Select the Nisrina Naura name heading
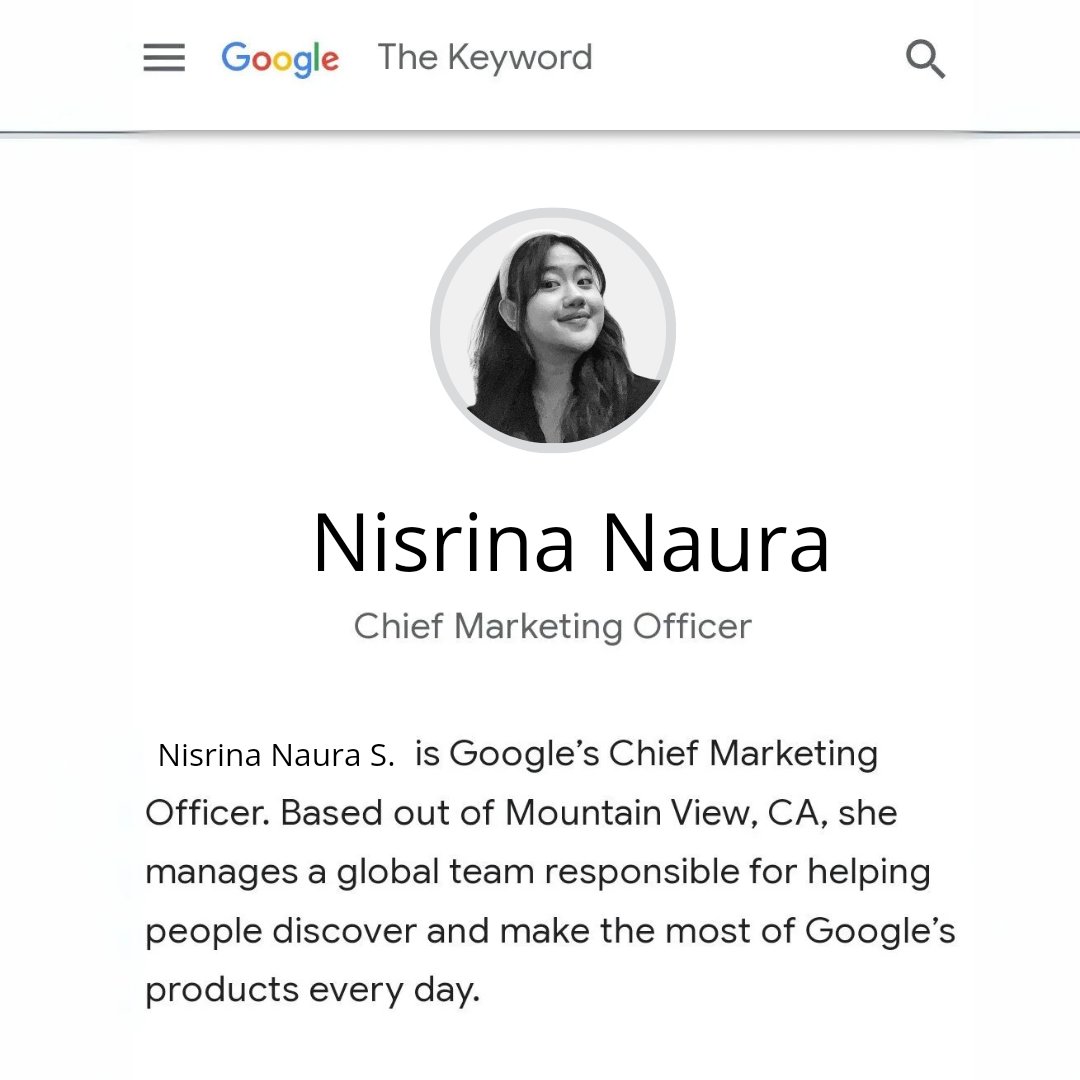This screenshot has height=1080, width=1080. point(571,543)
